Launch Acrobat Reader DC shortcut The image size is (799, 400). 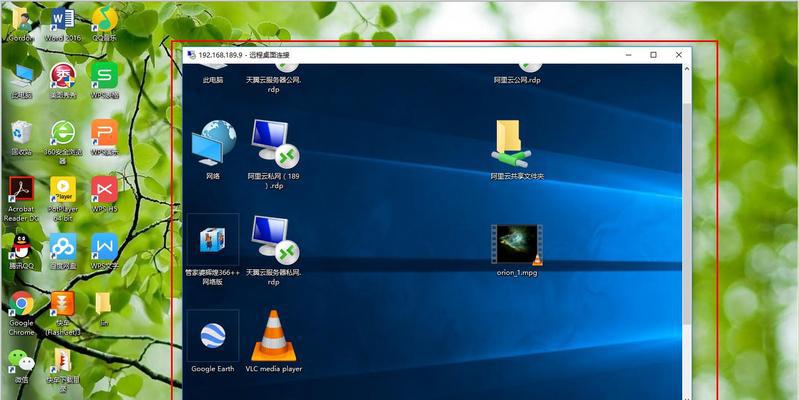[x=21, y=190]
